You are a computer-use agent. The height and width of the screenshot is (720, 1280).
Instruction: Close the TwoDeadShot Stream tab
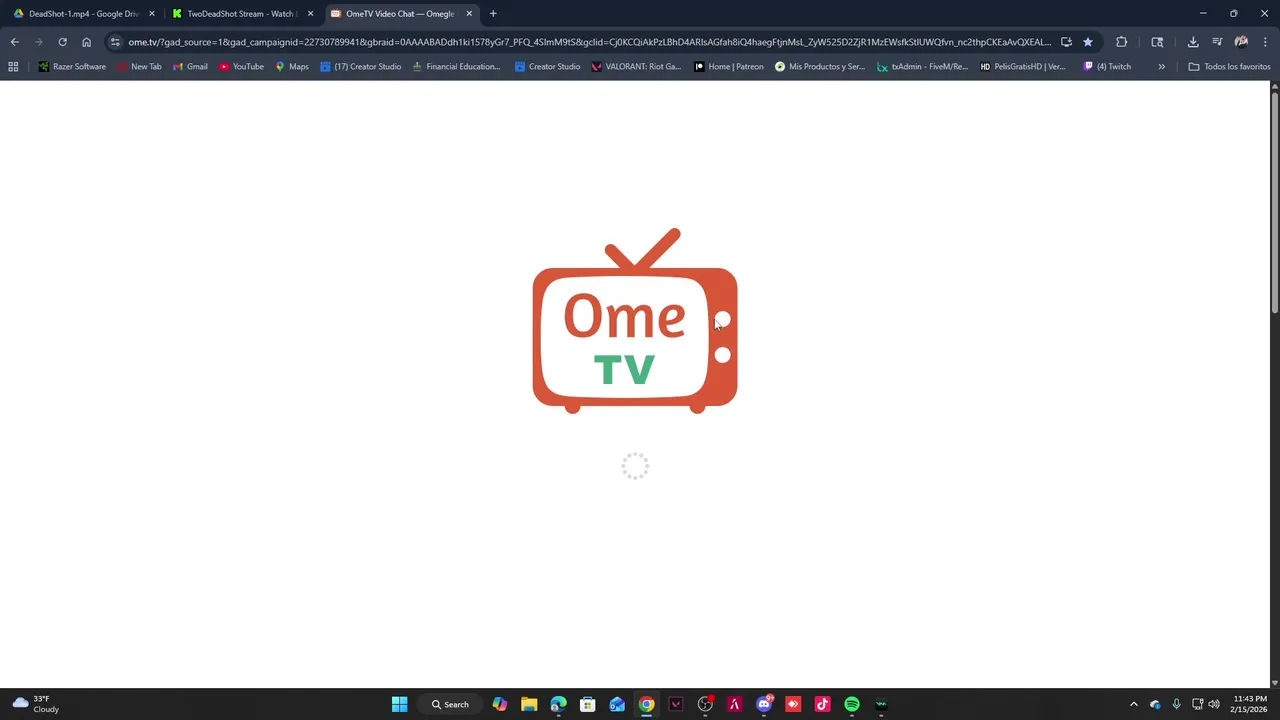pos(310,14)
